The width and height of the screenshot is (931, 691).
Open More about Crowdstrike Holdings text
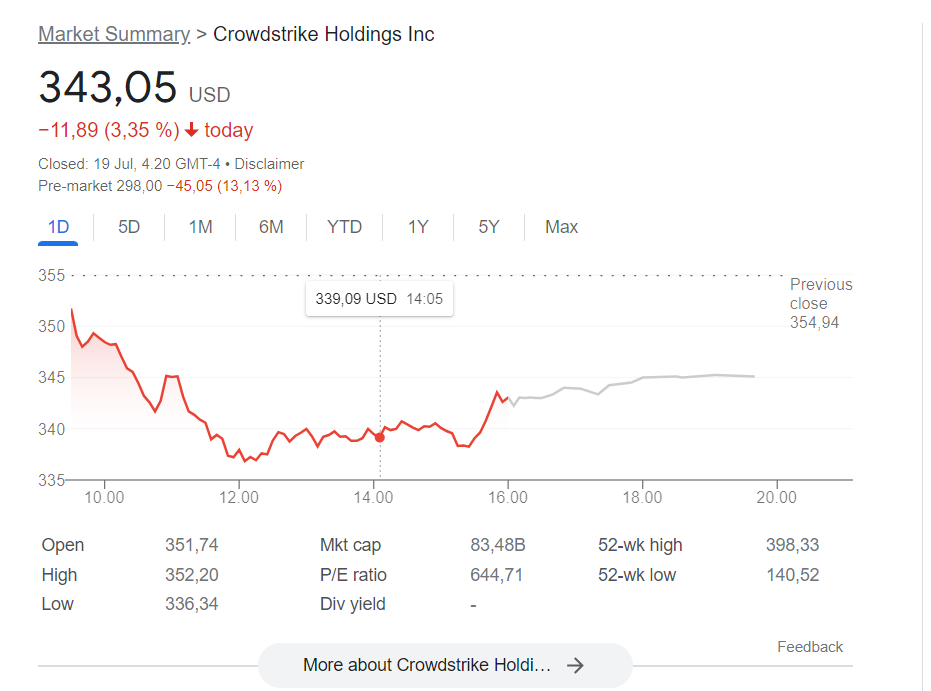pyautogui.click(x=426, y=665)
